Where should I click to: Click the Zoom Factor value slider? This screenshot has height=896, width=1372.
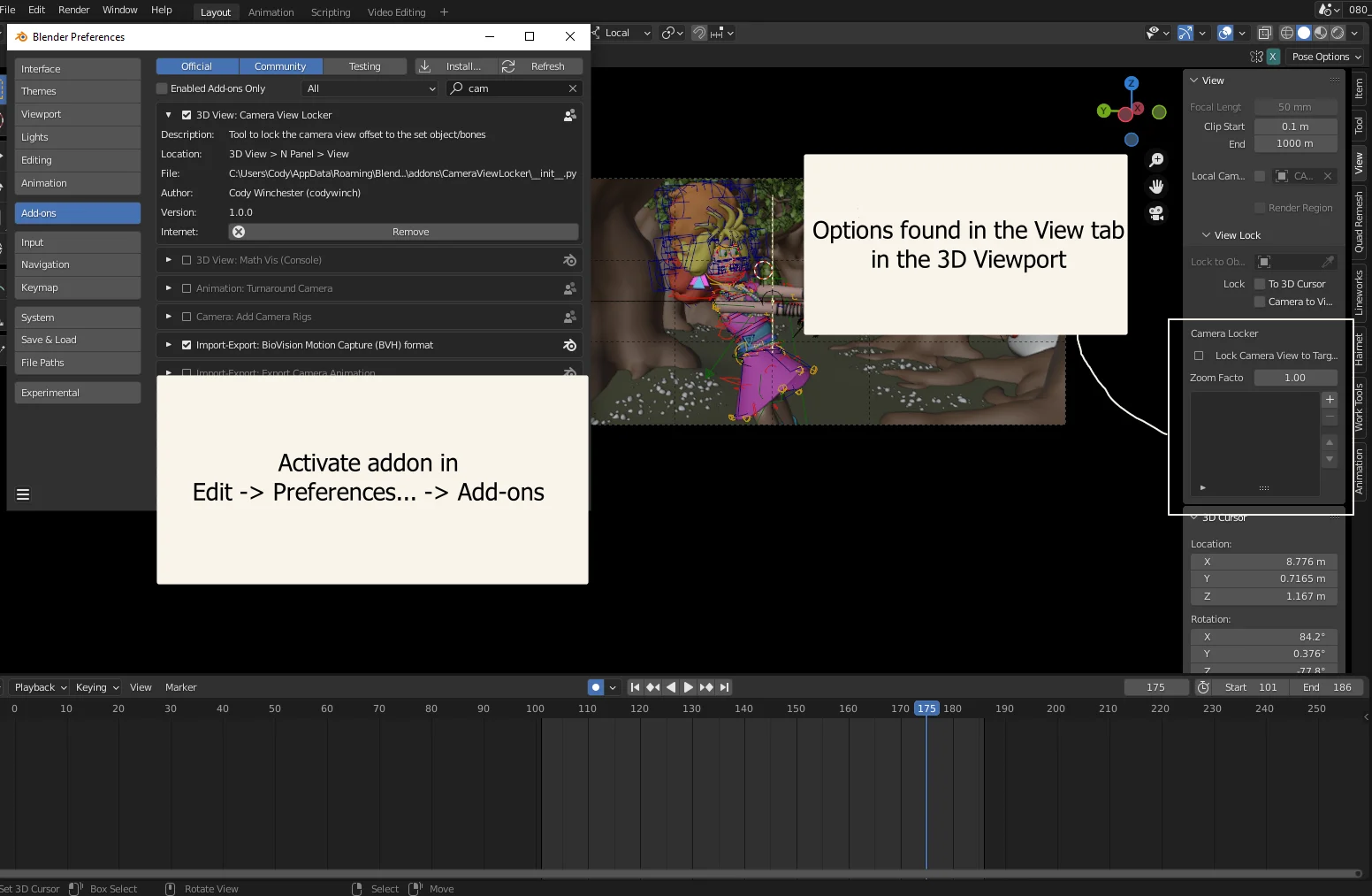click(x=1294, y=378)
